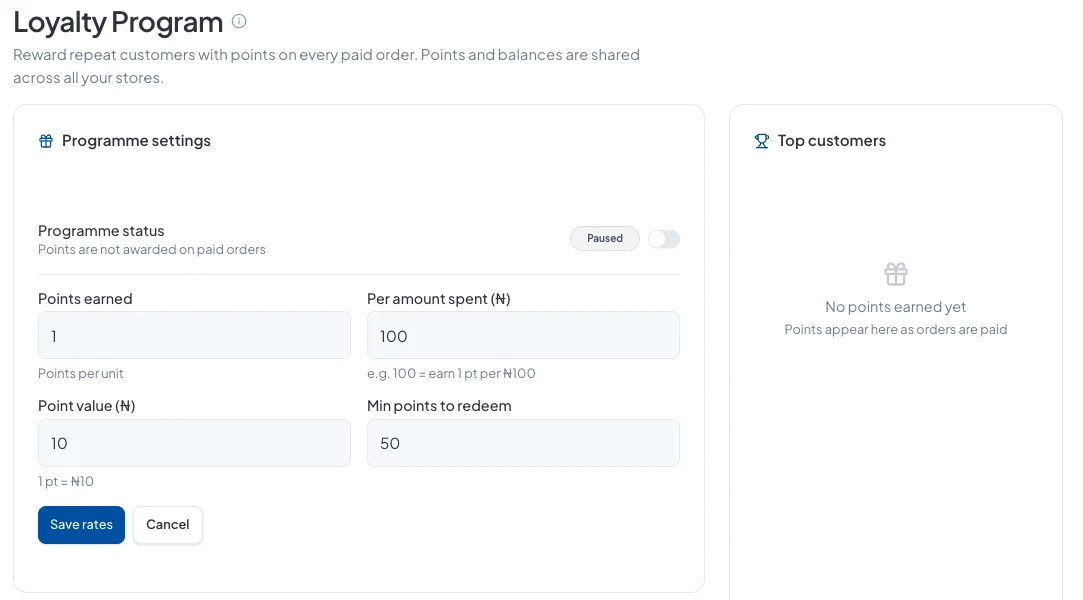Viewport: 1083px width, 600px height.
Task: Click the Top customers heading text
Action: point(832,141)
